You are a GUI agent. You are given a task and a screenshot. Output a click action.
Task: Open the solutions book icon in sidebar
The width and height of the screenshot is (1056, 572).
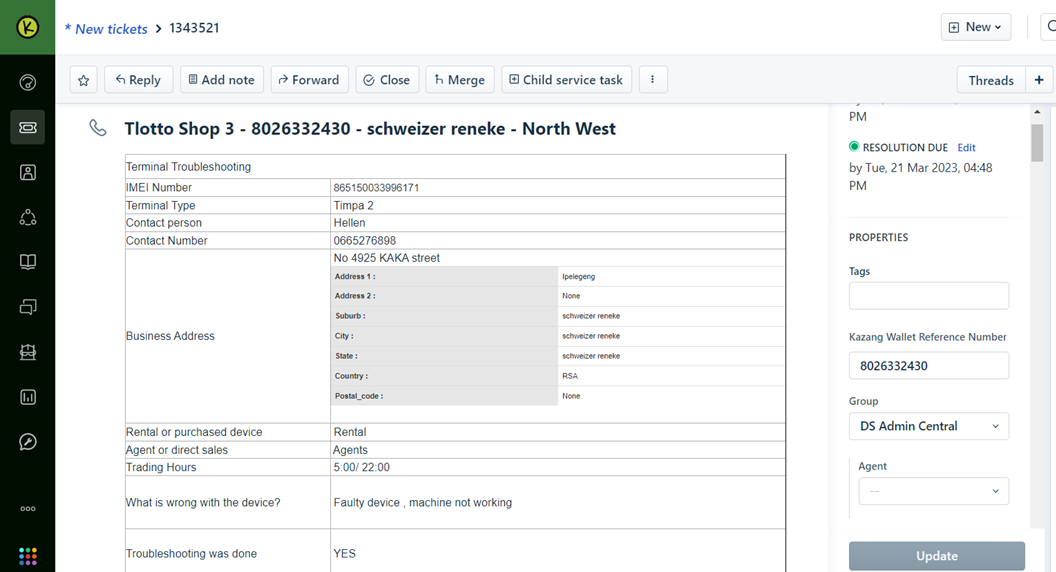pos(28,262)
